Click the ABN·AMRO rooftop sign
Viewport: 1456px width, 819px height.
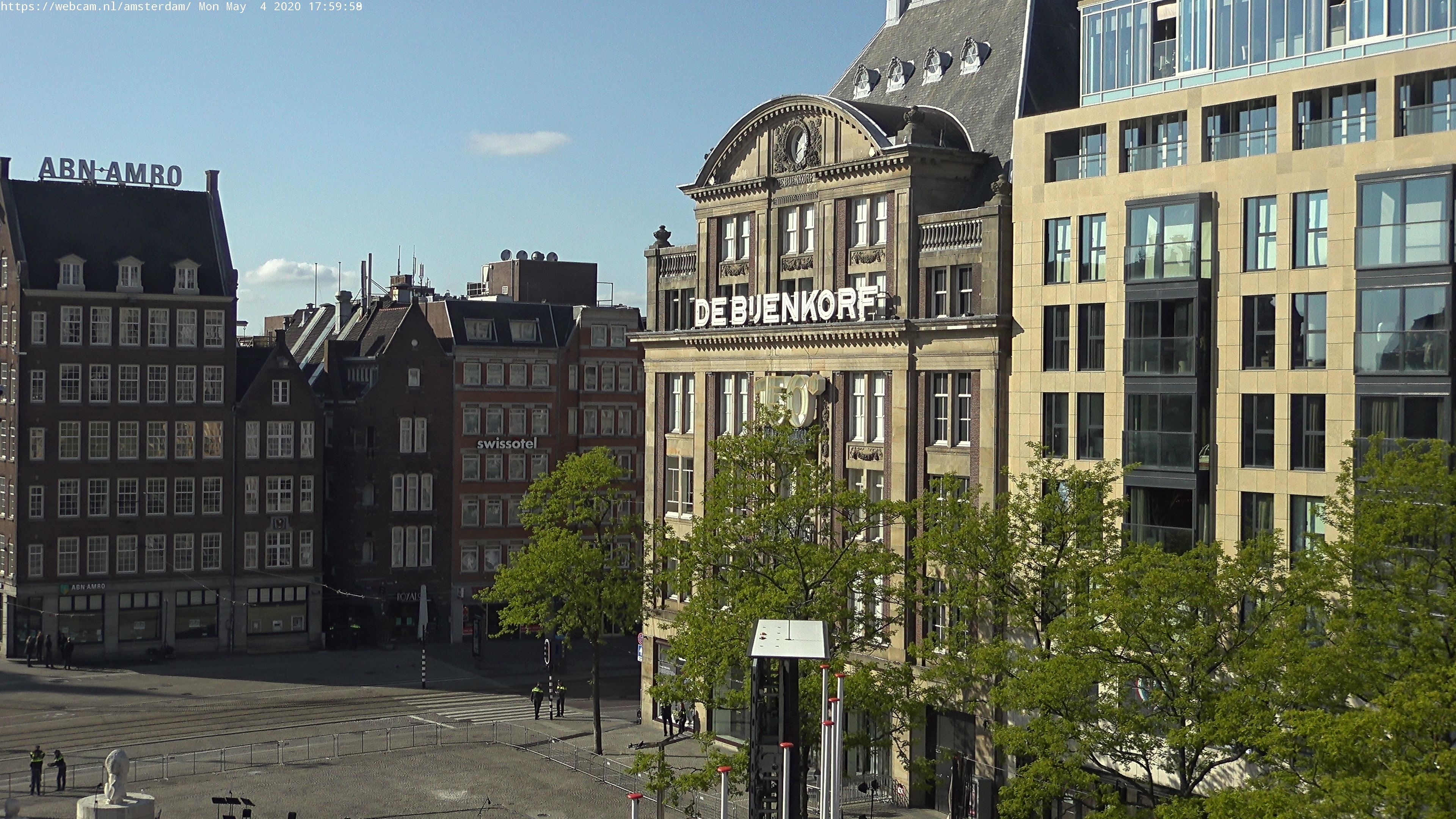[x=110, y=171]
